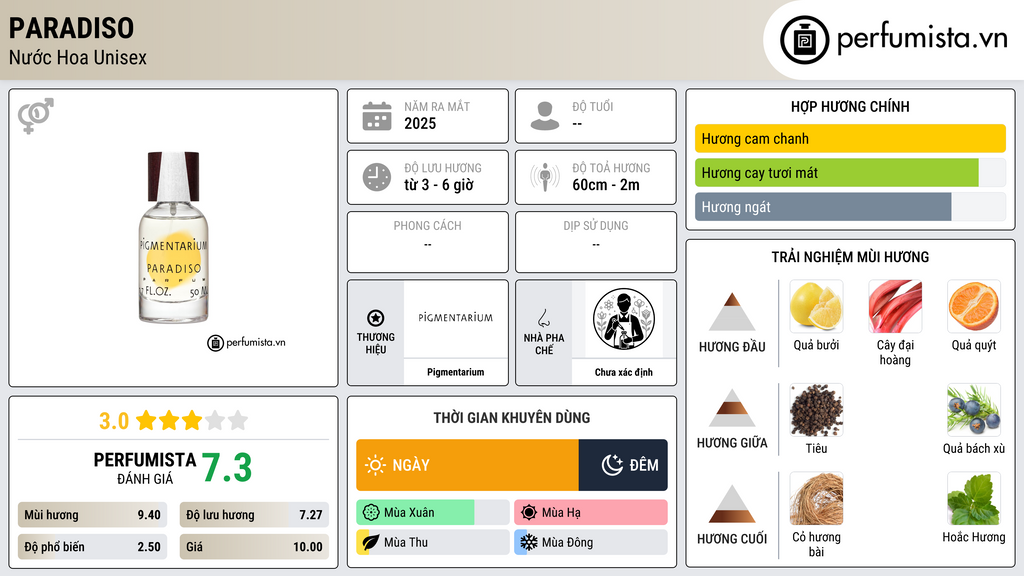Click the Độ lưu hương 7.27 score bar

click(254, 515)
